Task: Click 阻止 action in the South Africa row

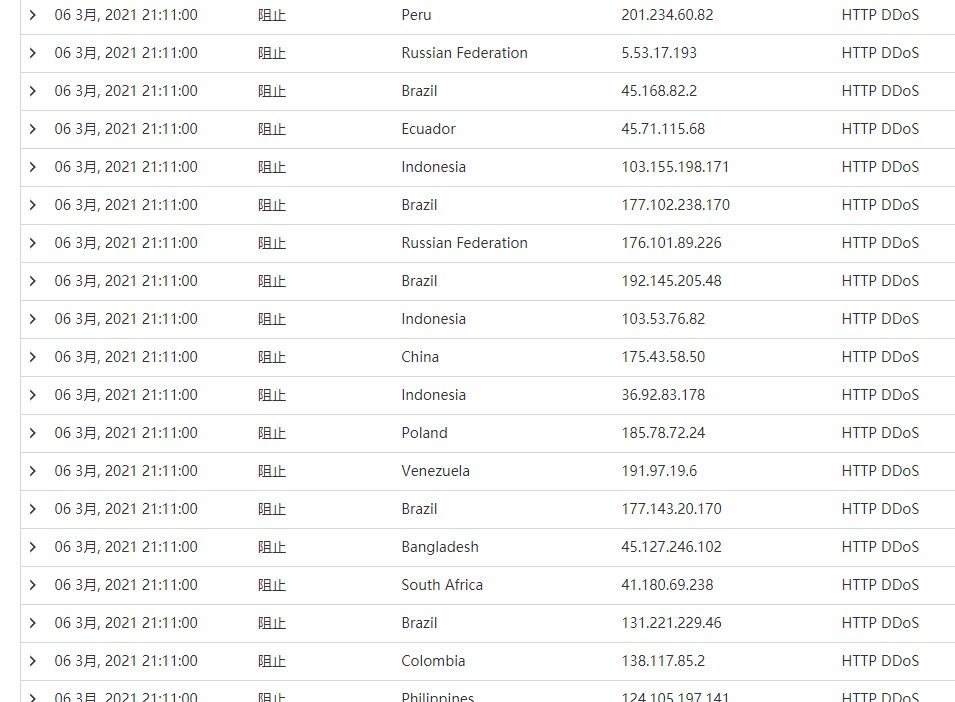Action: pyautogui.click(x=272, y=585)
